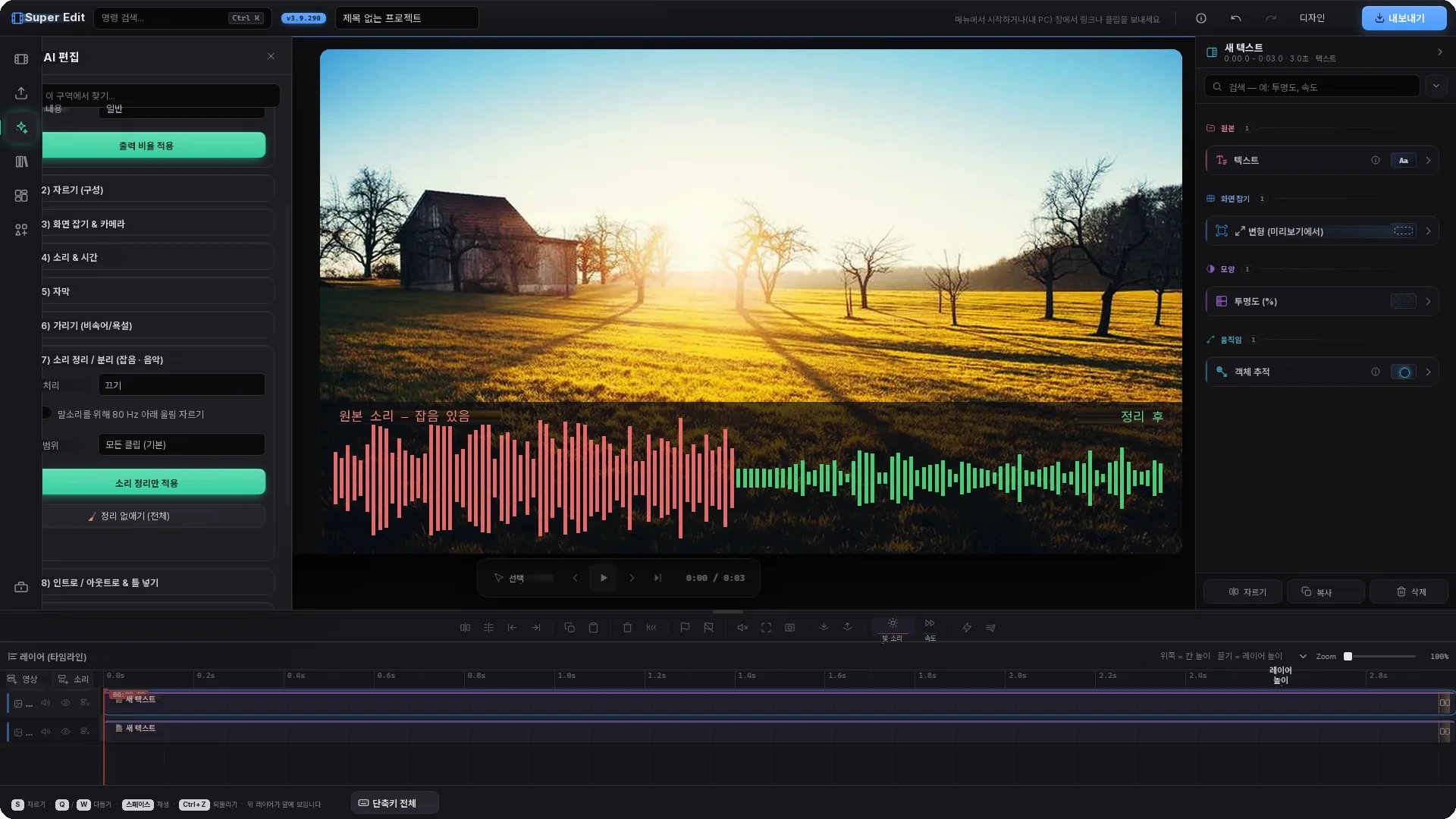Click the split clip icon in timeline toolbar
The height and width of the screenshot is (819, 1456).
click(465, 628)
